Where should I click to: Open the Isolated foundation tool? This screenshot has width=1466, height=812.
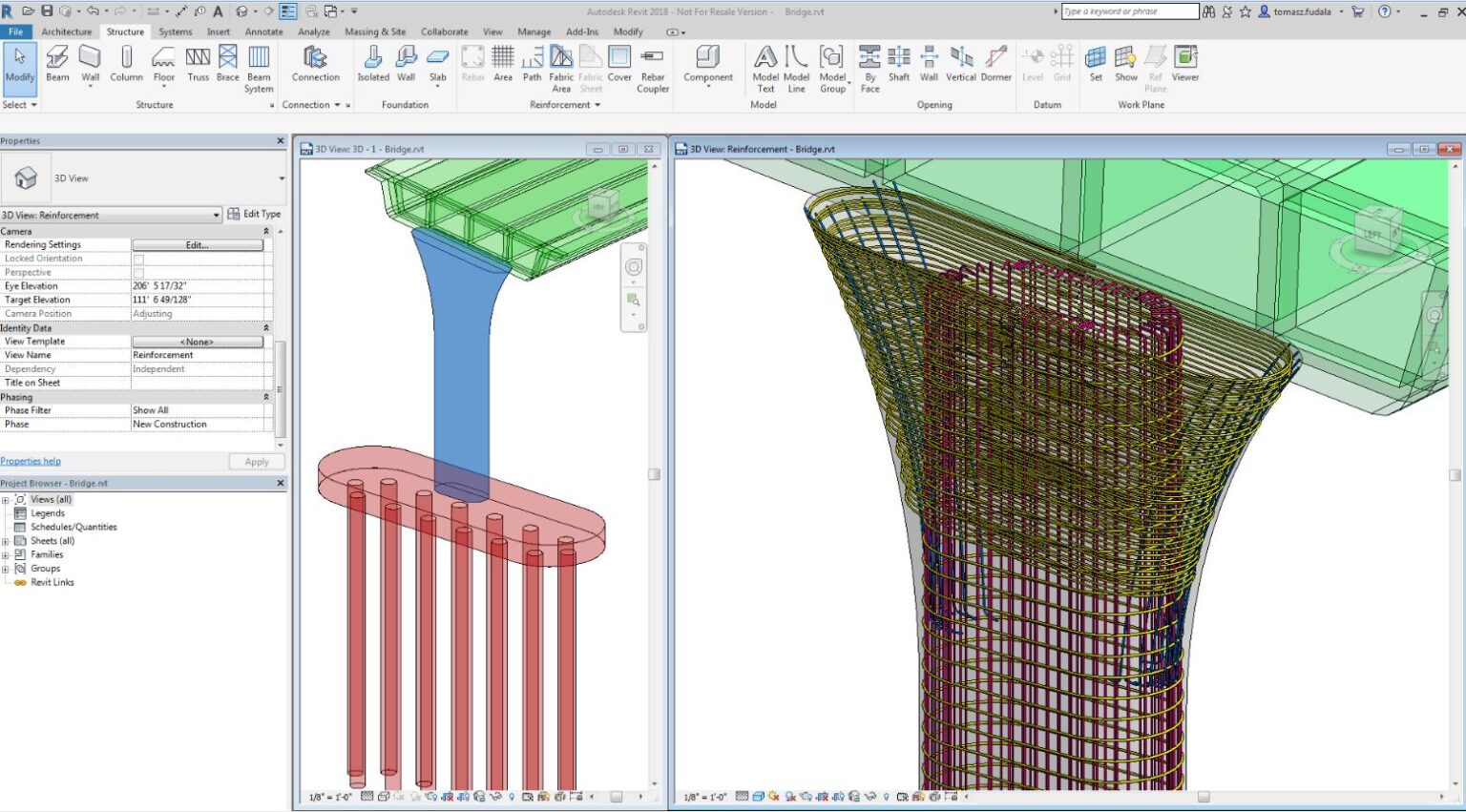tap(372, 65)
